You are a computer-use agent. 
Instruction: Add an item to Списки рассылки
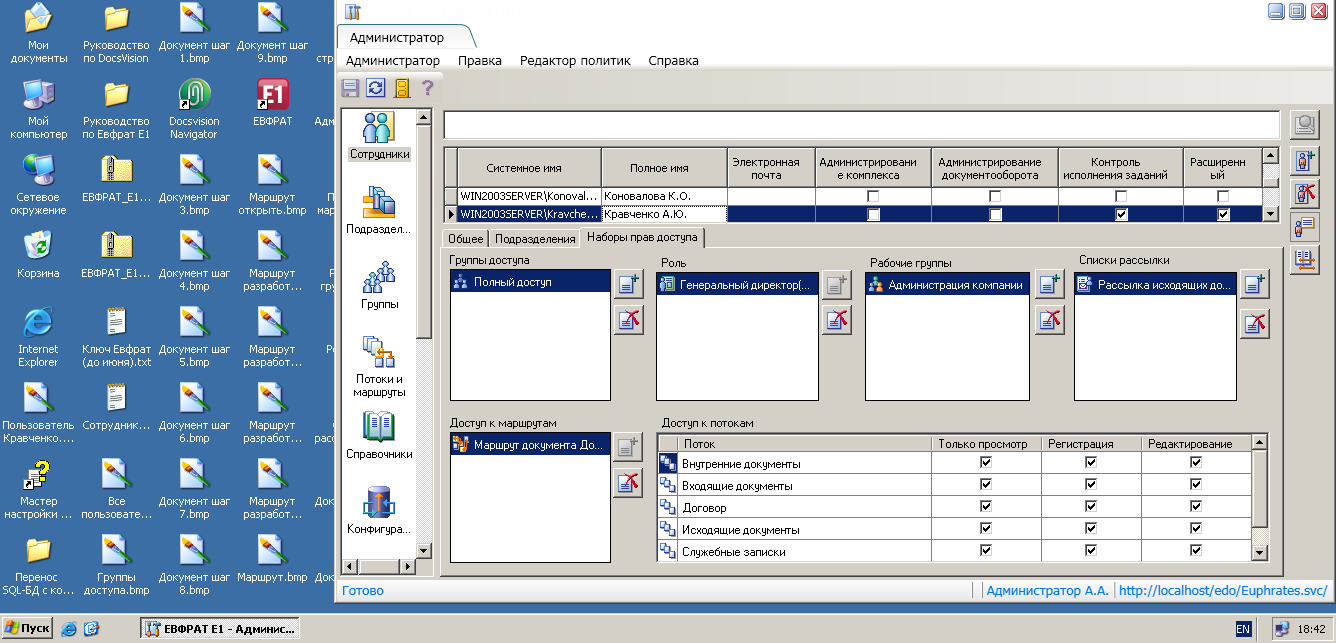click(1255, 285)
